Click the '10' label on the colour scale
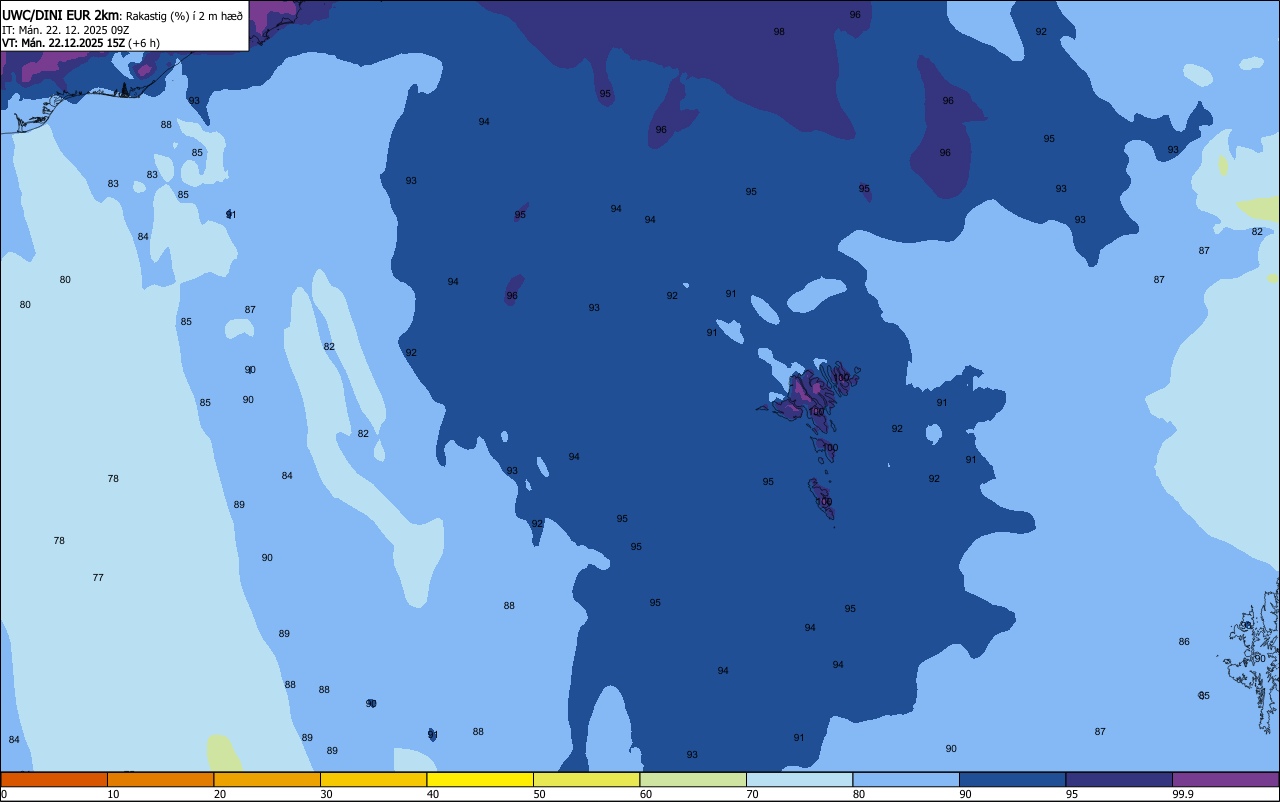Viewport: 1280px width, 802px height. (113, 794)
